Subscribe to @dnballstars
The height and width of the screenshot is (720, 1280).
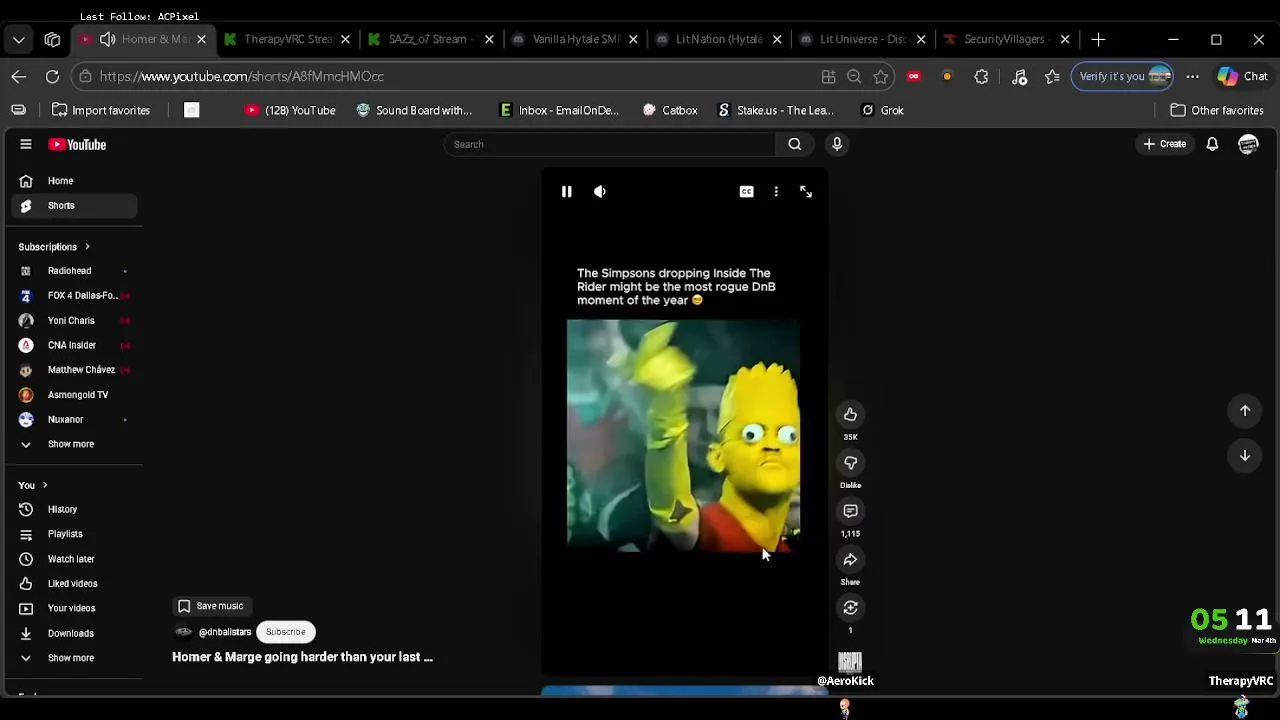click(x=285, y=632)
